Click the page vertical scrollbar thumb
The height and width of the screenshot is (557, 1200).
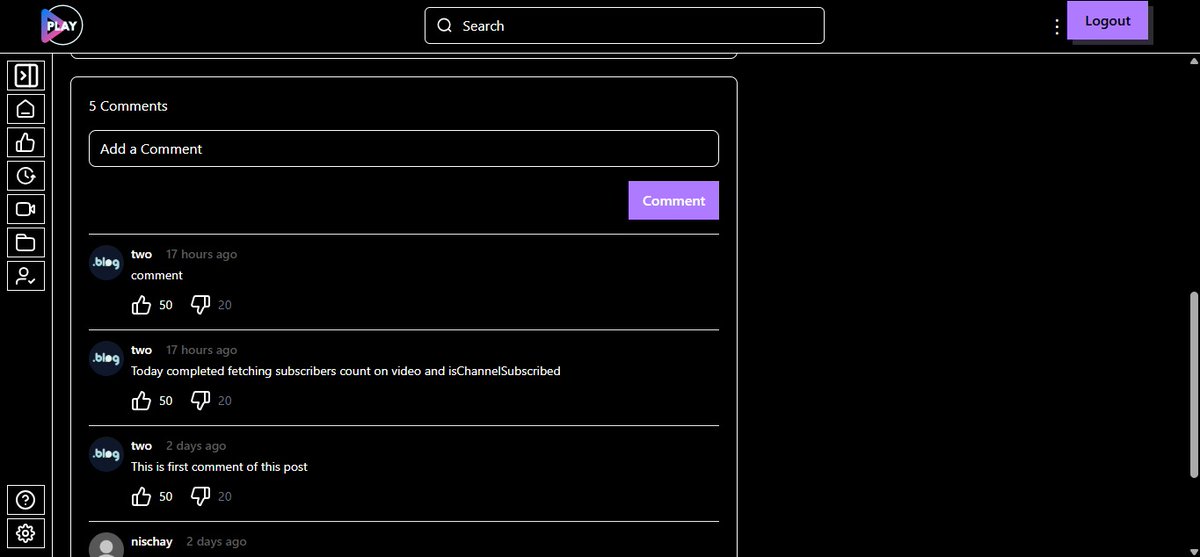(x=1194, y=386)
